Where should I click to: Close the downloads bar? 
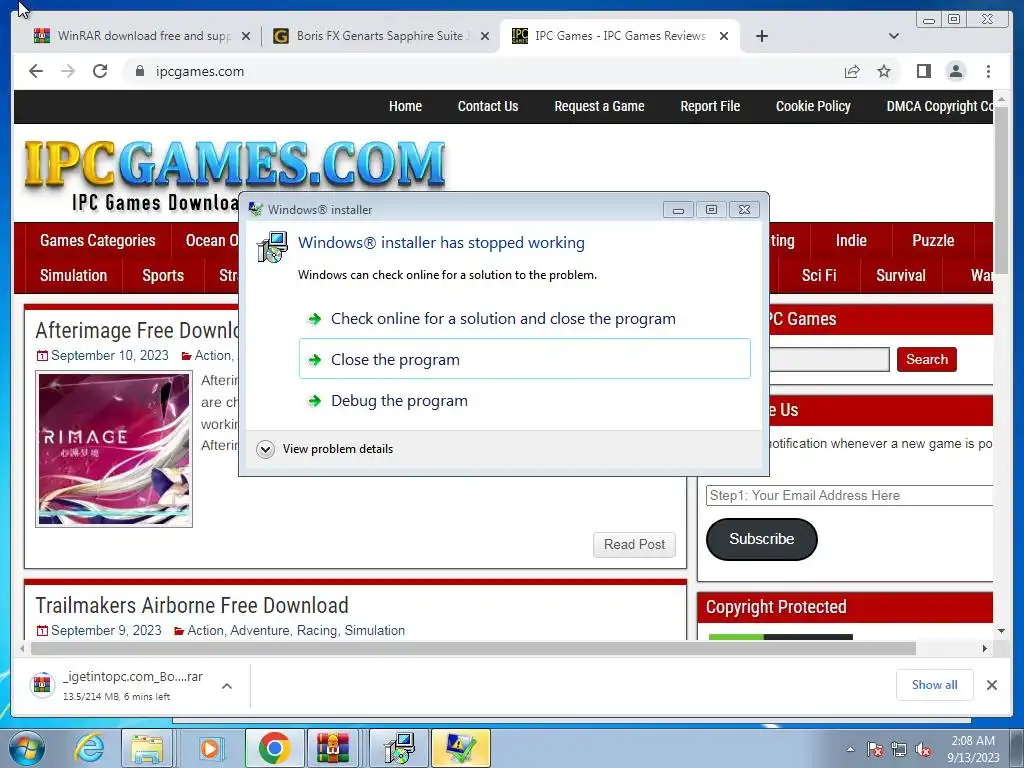(x=991, y=685)
